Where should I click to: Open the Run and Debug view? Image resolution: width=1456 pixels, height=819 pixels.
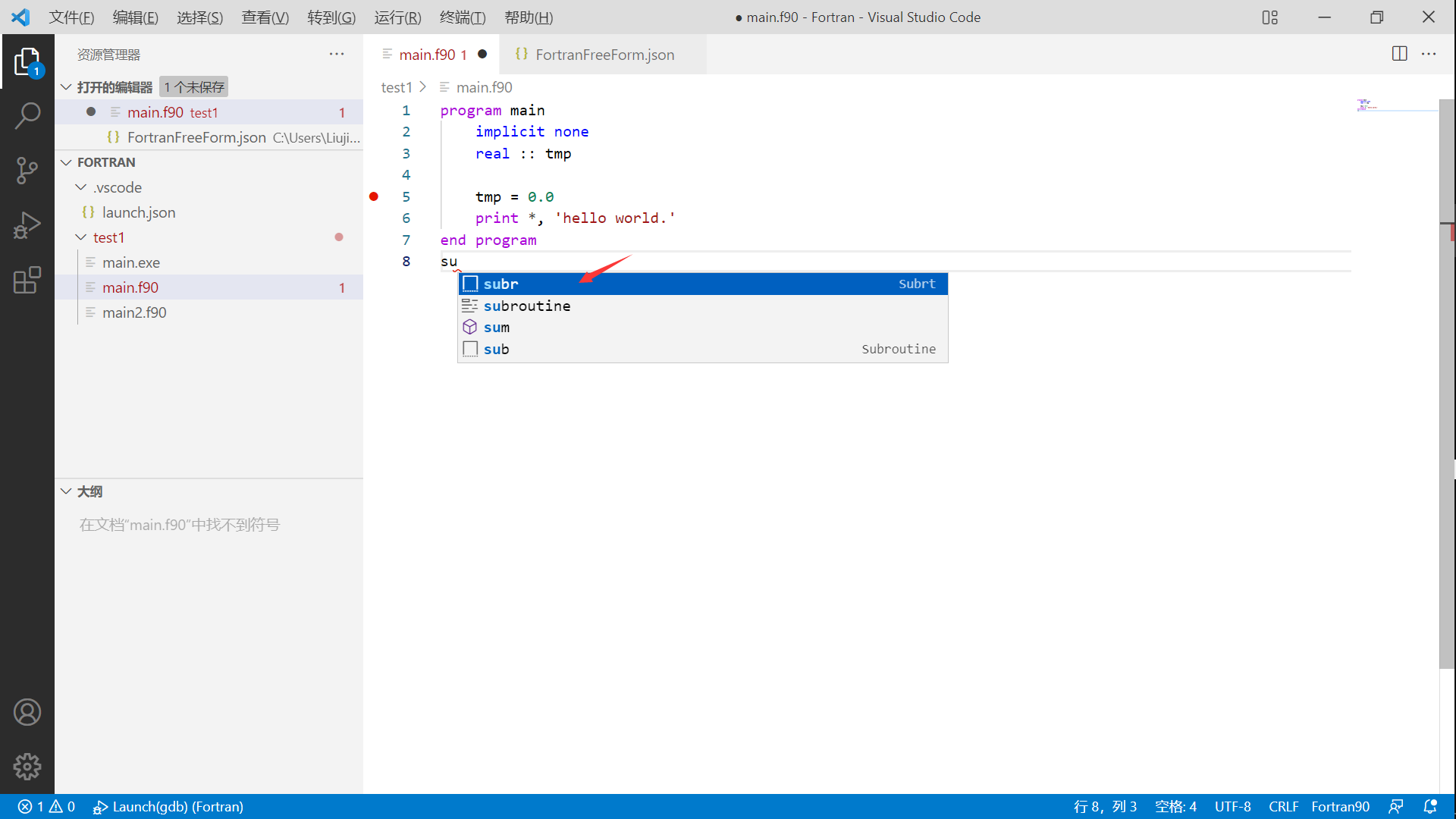click(27, 225)
